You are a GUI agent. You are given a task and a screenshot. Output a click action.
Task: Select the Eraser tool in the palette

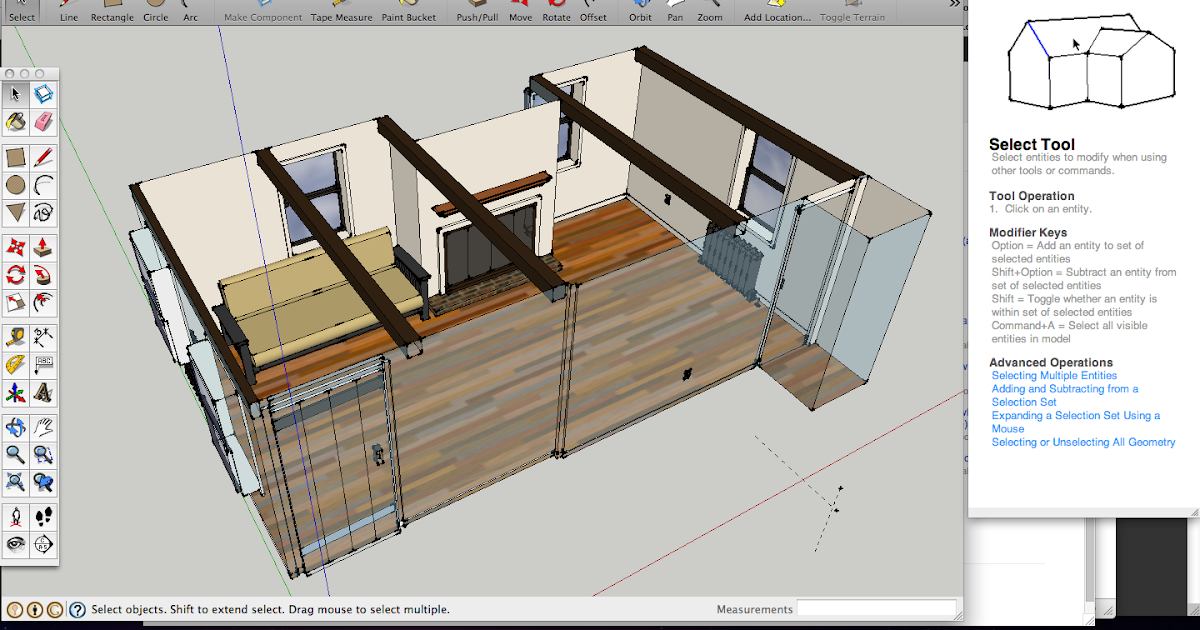click(x=43, y=122)
